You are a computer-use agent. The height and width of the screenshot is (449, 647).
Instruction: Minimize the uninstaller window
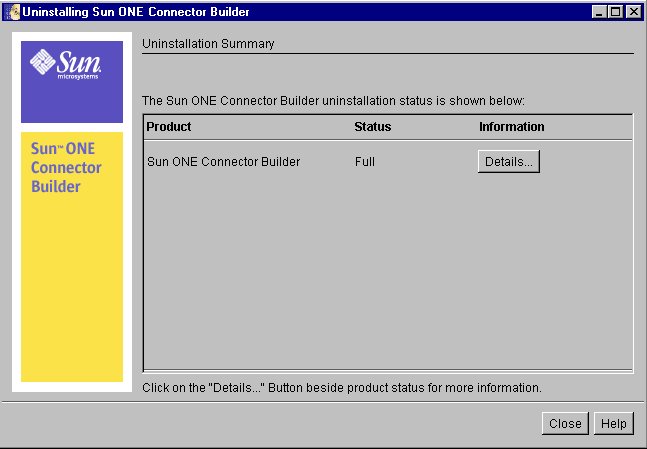point(599,12)
